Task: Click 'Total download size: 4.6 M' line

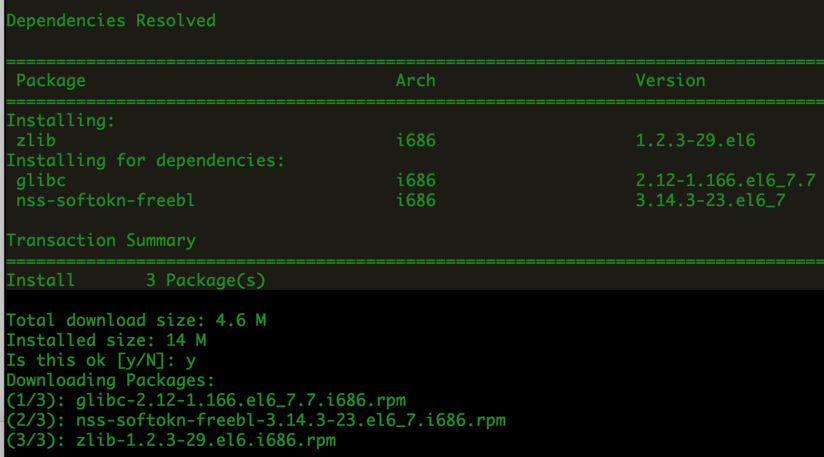Action: point(136,320)
